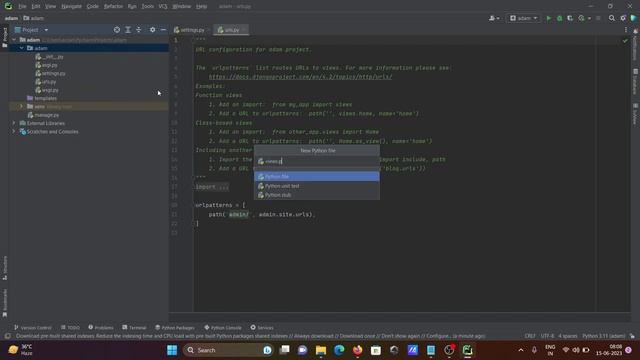Expand the venv folder
Image resolution: width=640 pixels, height=360 pixels.
pos(22,107)
